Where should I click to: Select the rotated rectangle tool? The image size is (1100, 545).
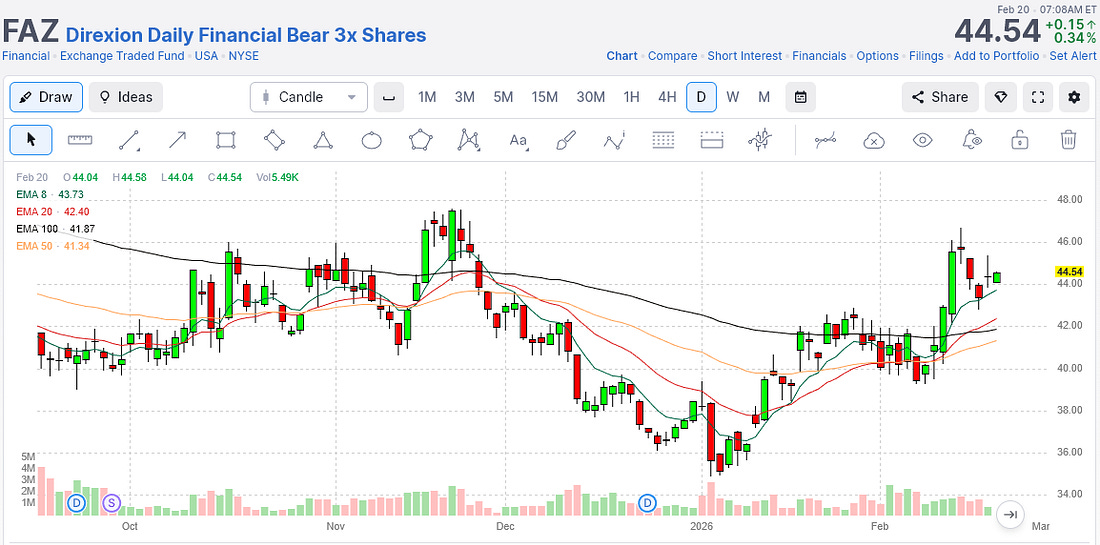pos(274,140)
